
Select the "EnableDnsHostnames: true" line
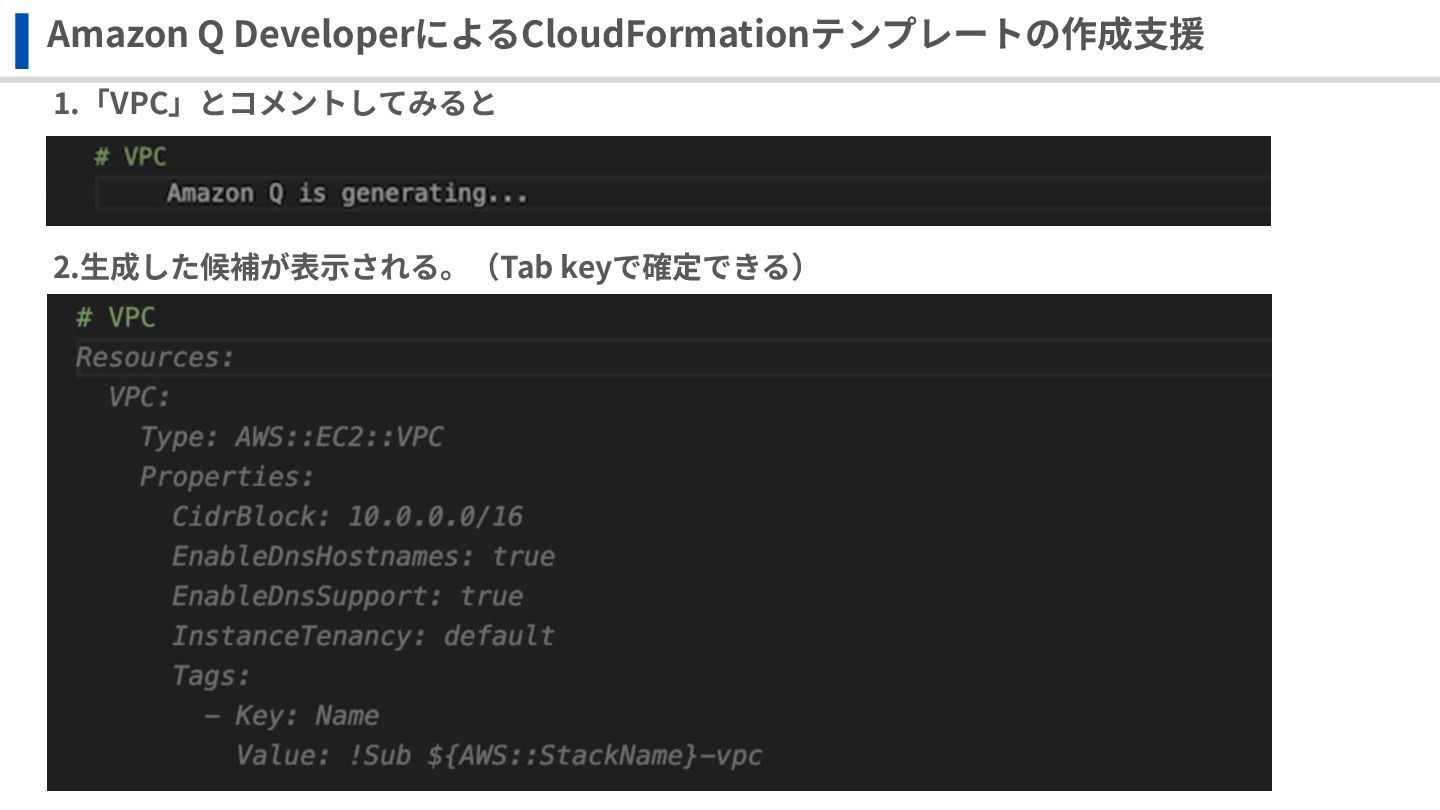pos(363,556)
